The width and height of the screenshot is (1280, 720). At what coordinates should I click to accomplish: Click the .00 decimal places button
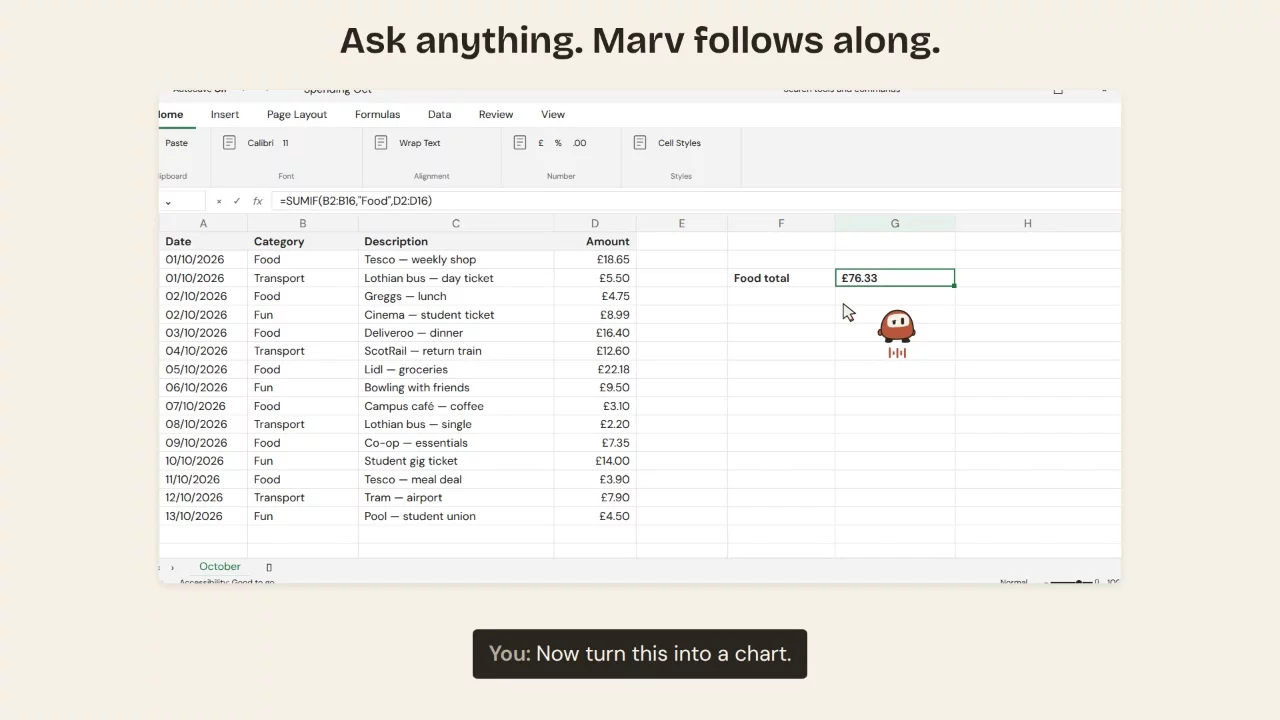click(x=579, y=143)
